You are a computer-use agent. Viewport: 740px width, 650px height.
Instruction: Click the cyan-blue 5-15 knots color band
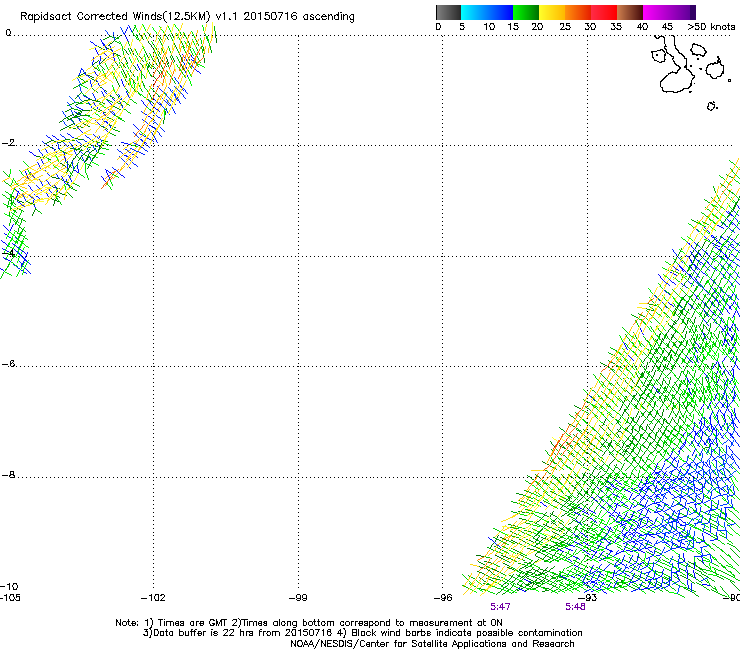coord(487,12)
